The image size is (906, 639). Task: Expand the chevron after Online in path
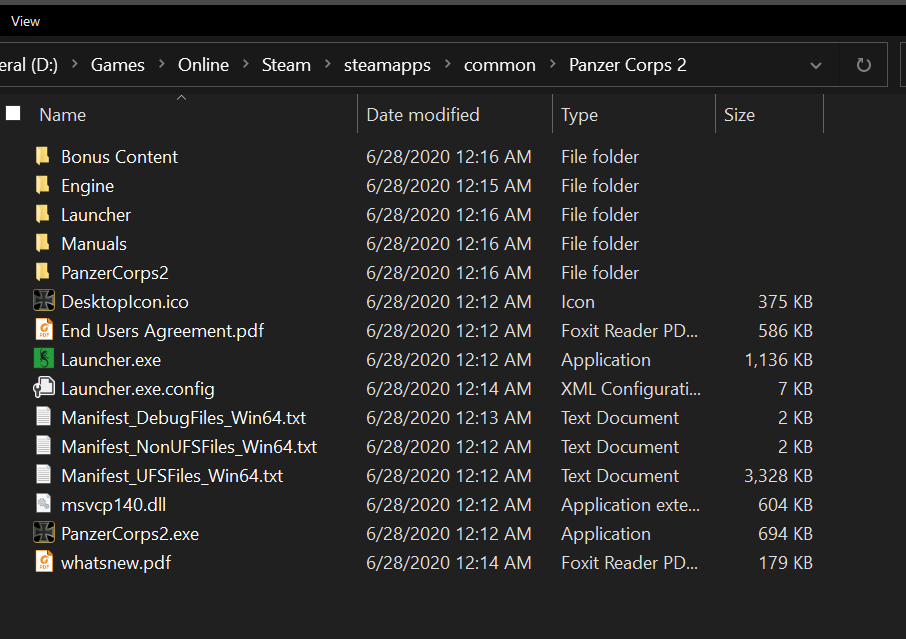246,64
